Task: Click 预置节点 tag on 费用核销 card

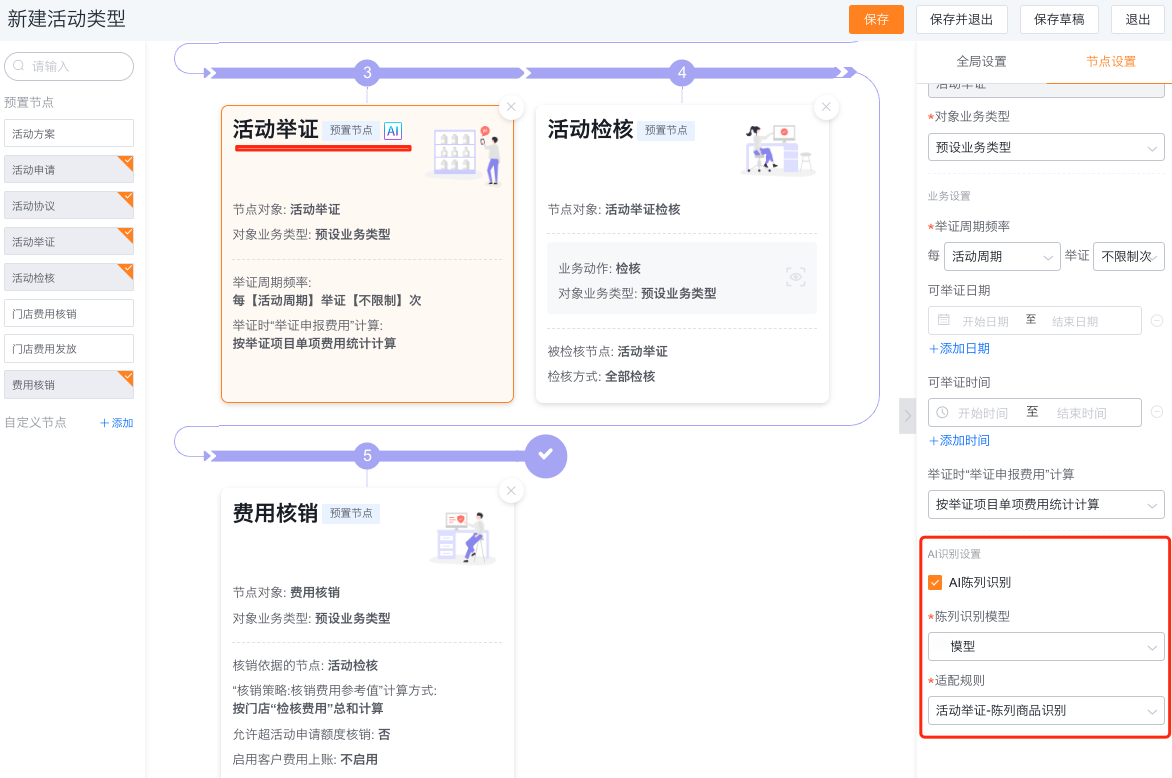Action: 351,513
